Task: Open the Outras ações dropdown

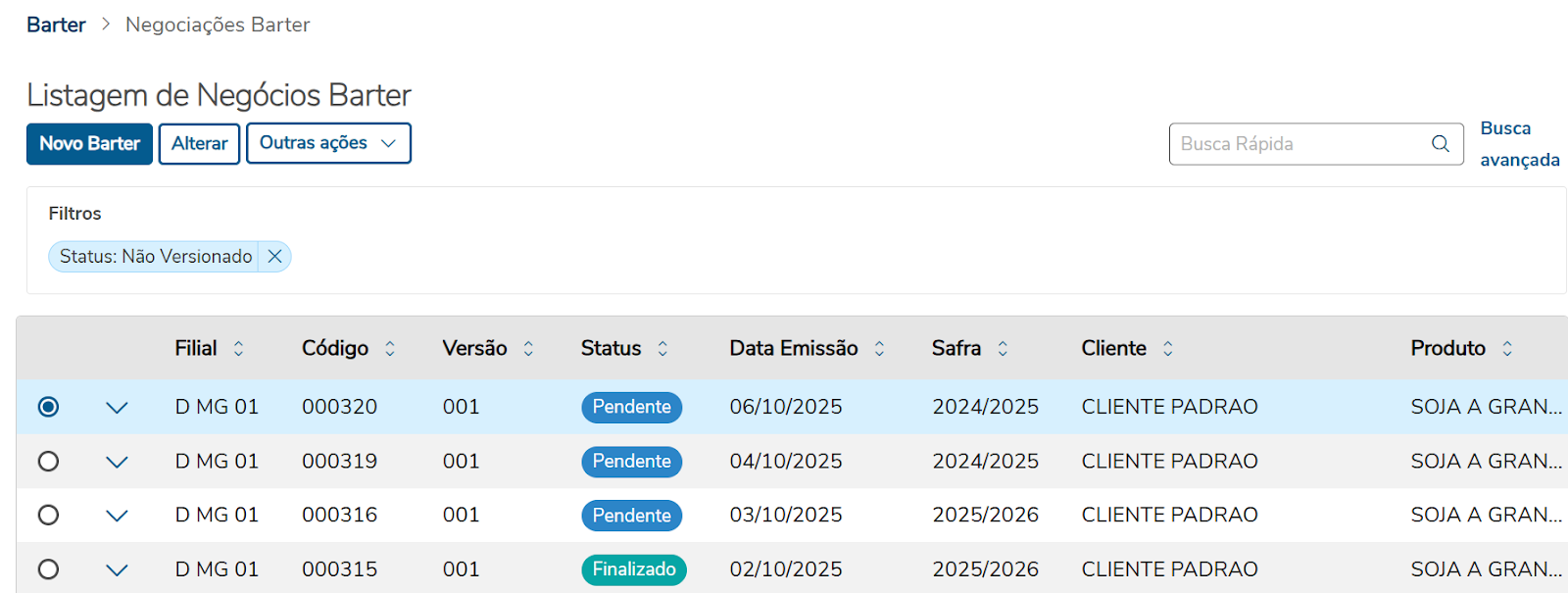Action: coord(327,143)
